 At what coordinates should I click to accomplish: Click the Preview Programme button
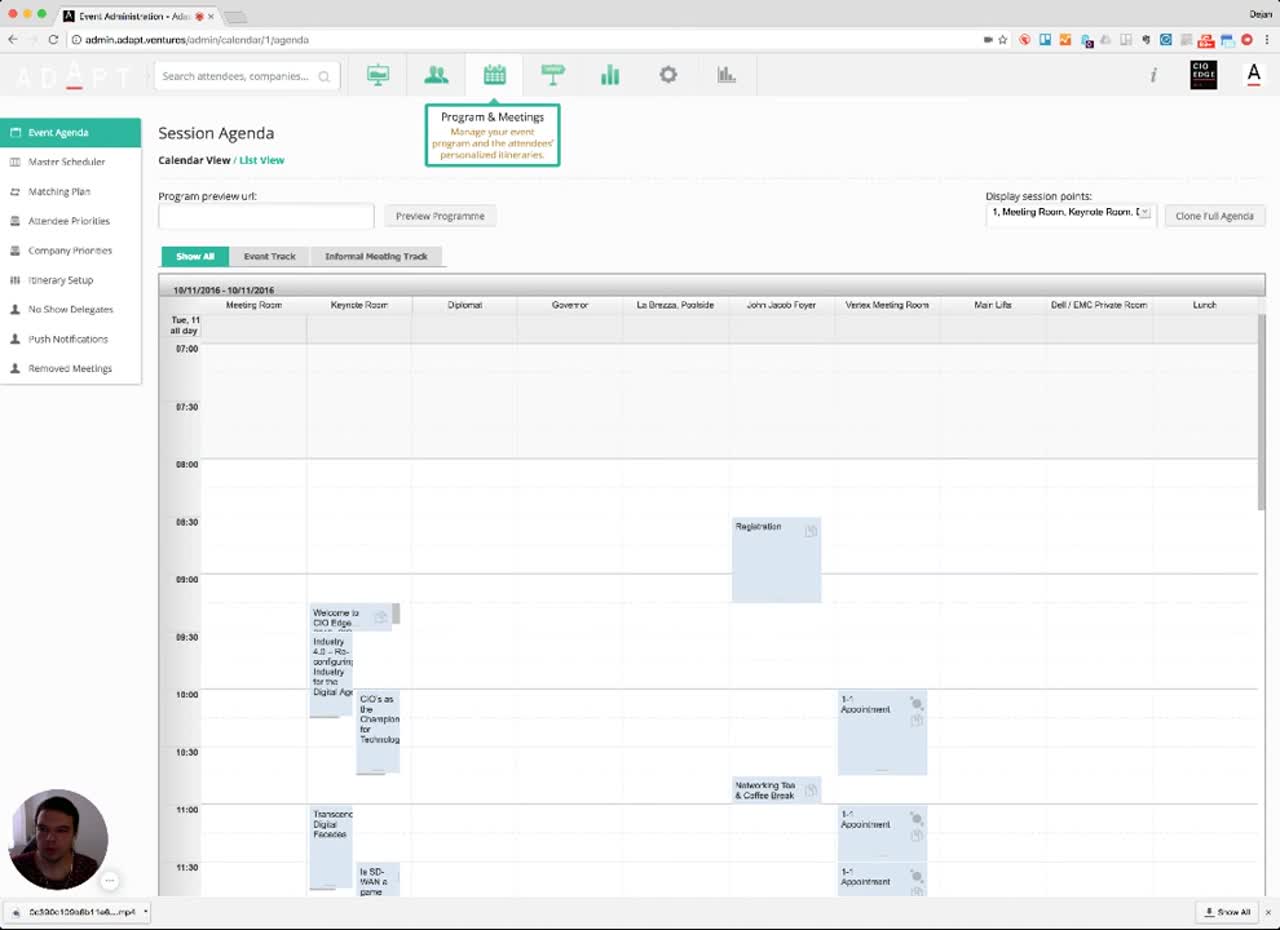click(440, 216)
